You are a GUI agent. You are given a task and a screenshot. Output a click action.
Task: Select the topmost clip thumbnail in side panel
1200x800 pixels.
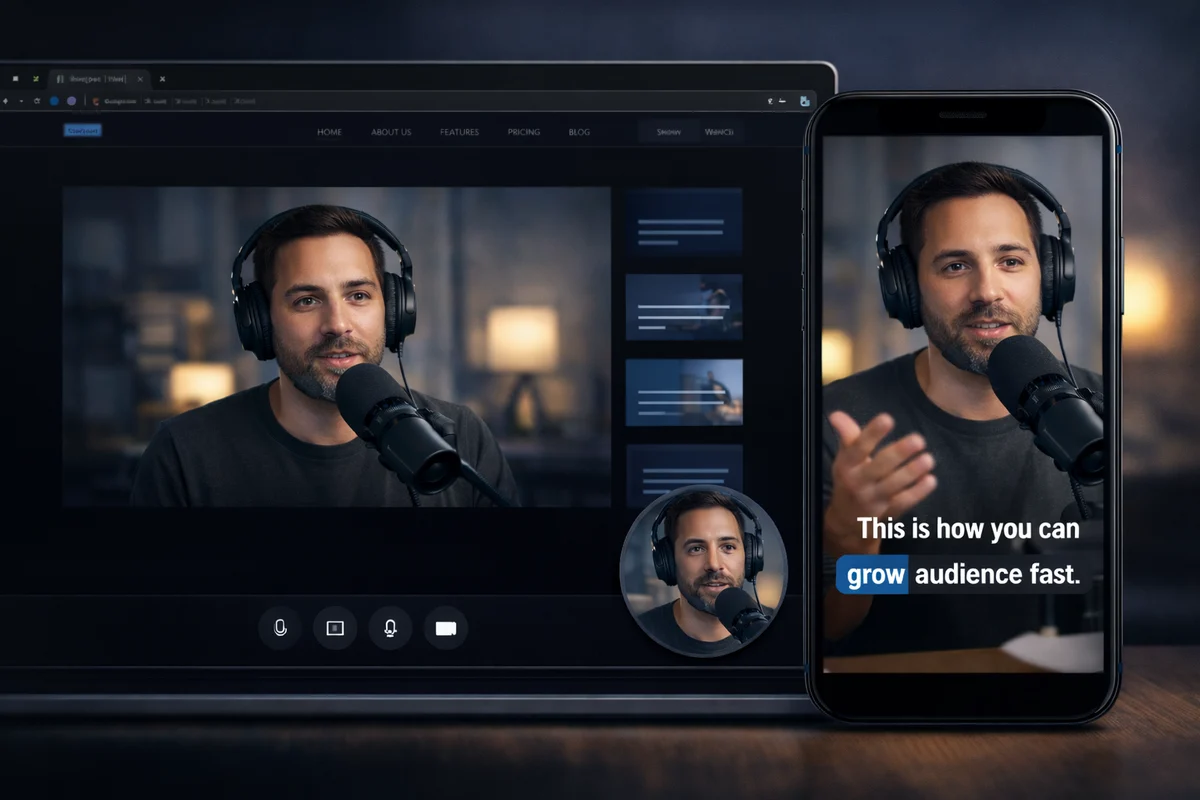point(684,220)
